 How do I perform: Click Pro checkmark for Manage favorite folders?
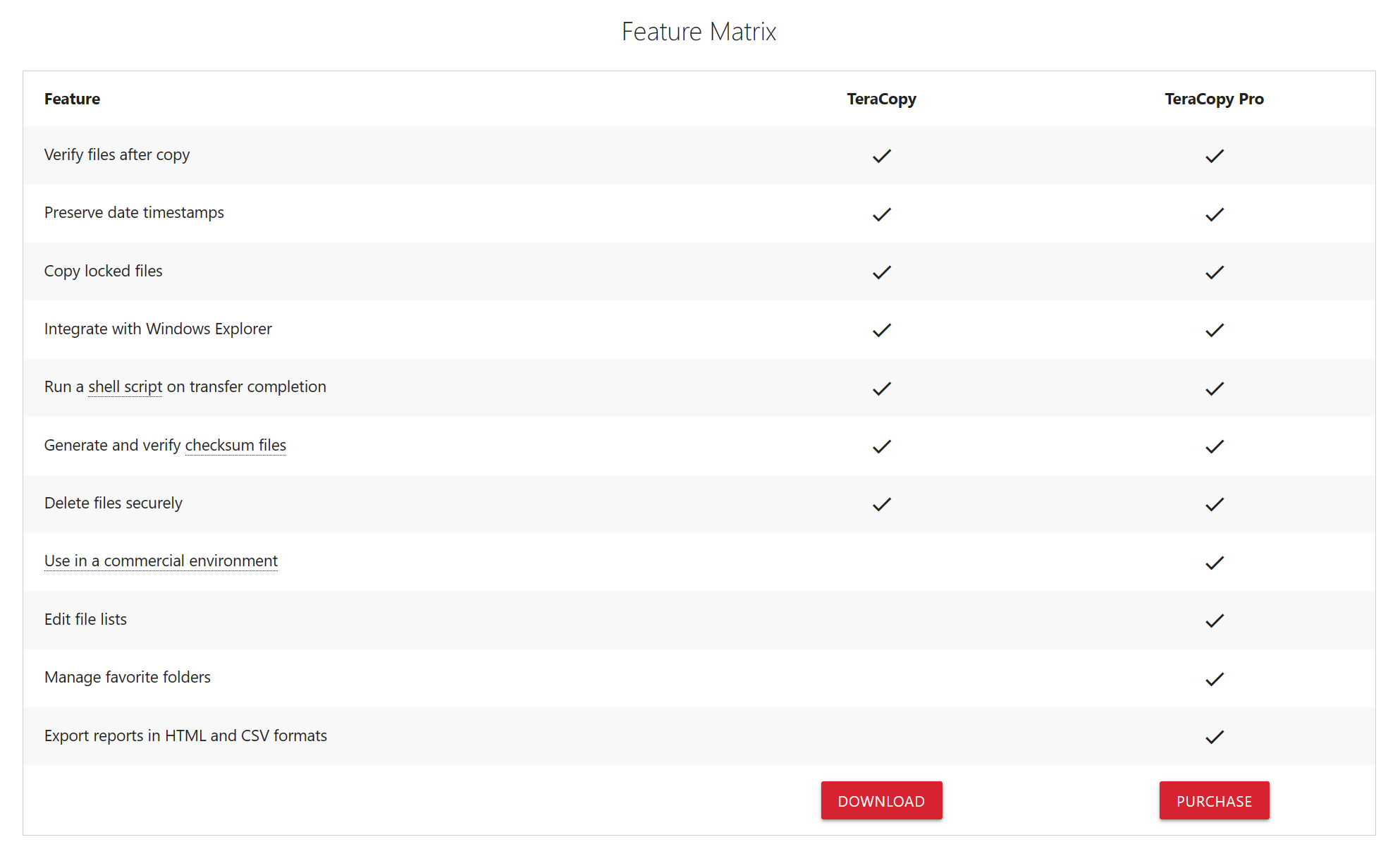tap(1215, 679)
